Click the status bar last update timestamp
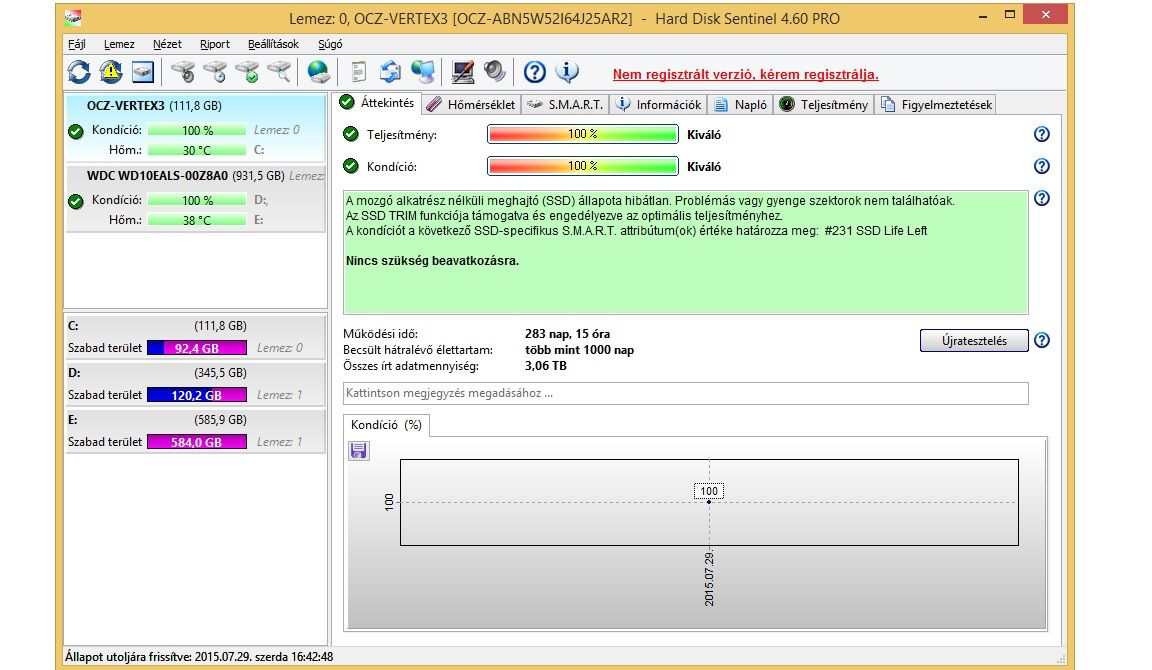The image size is (1152, 670). 199,657
